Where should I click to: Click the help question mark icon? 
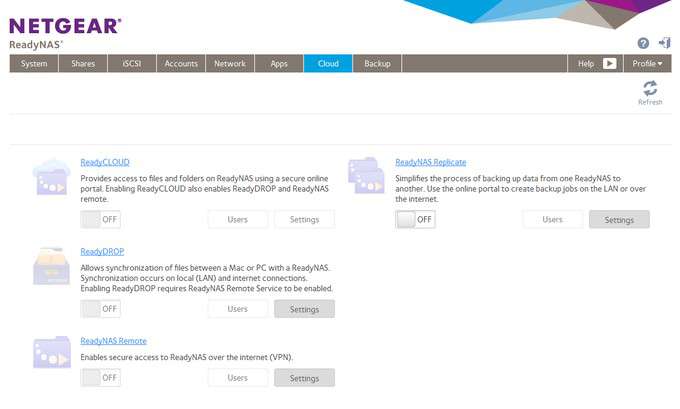(643, 43)
